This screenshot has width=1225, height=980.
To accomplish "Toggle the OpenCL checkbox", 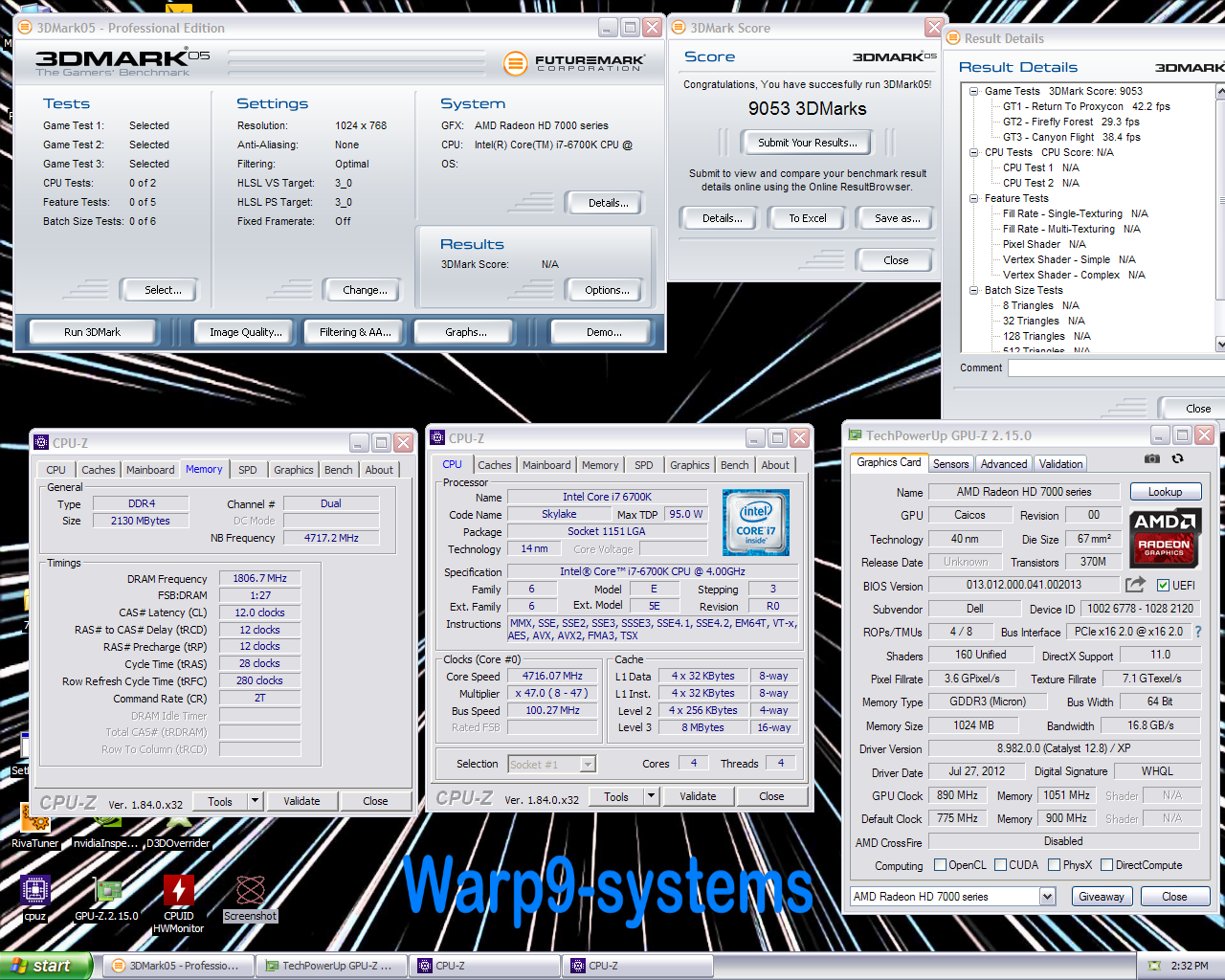I will pyautogui.click(x=940, y=865).
